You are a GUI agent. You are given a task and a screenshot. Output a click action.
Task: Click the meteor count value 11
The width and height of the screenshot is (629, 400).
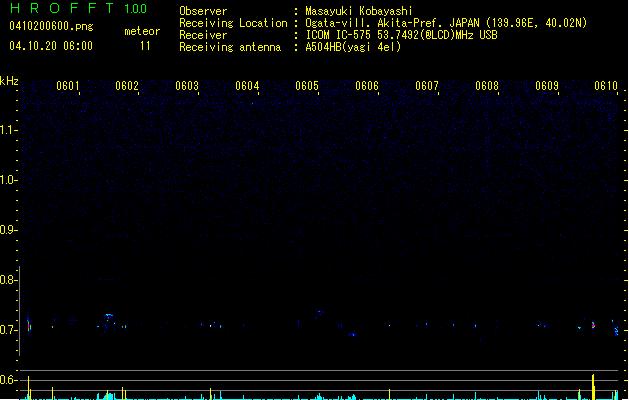[x=145, y=46]
